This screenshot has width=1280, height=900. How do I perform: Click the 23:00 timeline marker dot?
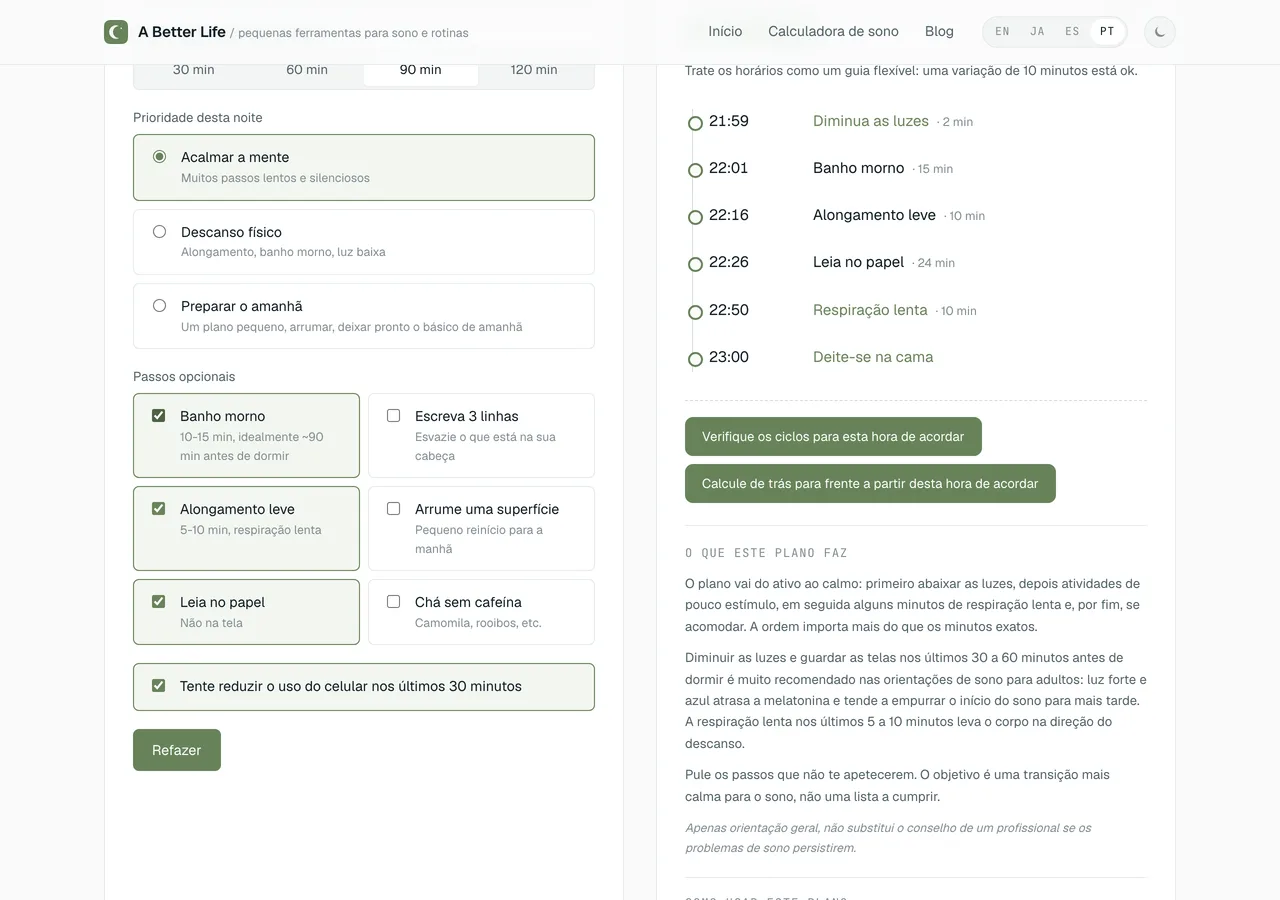[695, 359]
